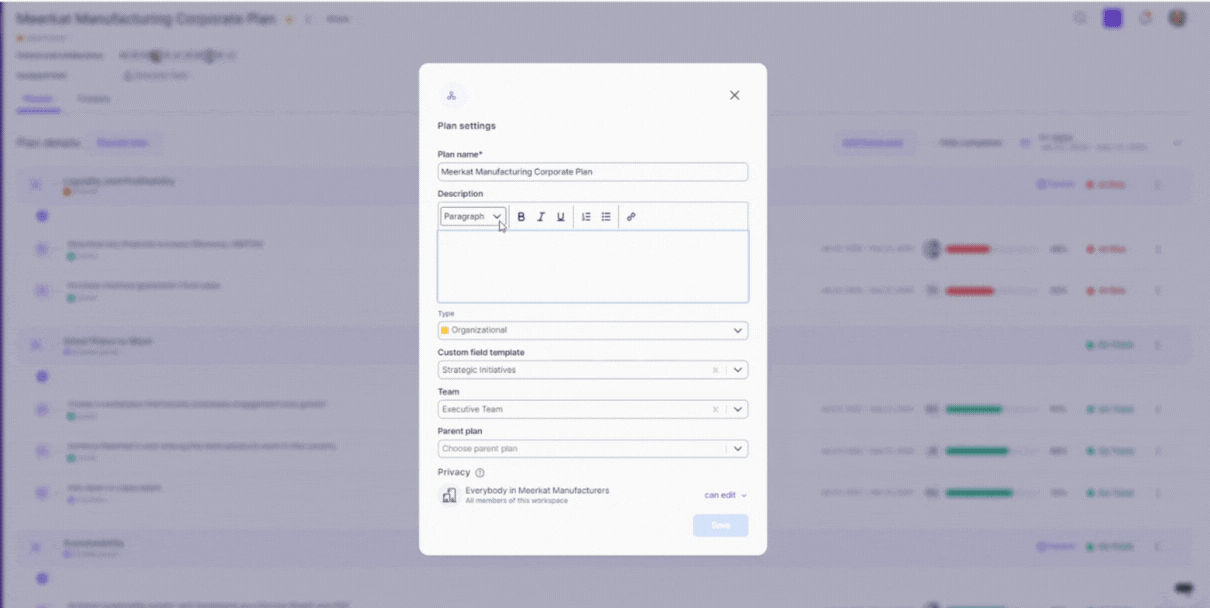Insert a link in the Description

point(631,217)
